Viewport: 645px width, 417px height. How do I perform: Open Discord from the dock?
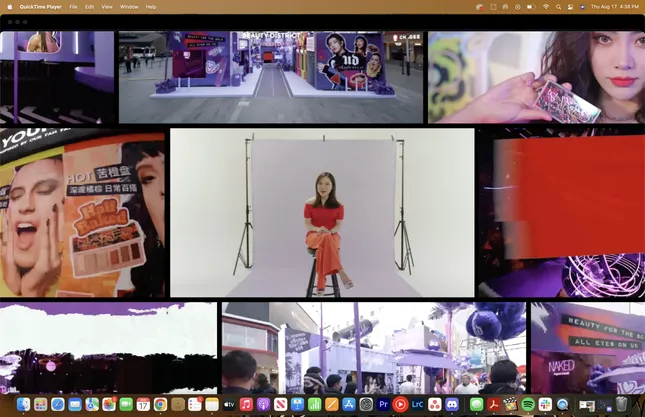[x=451, y=404]
